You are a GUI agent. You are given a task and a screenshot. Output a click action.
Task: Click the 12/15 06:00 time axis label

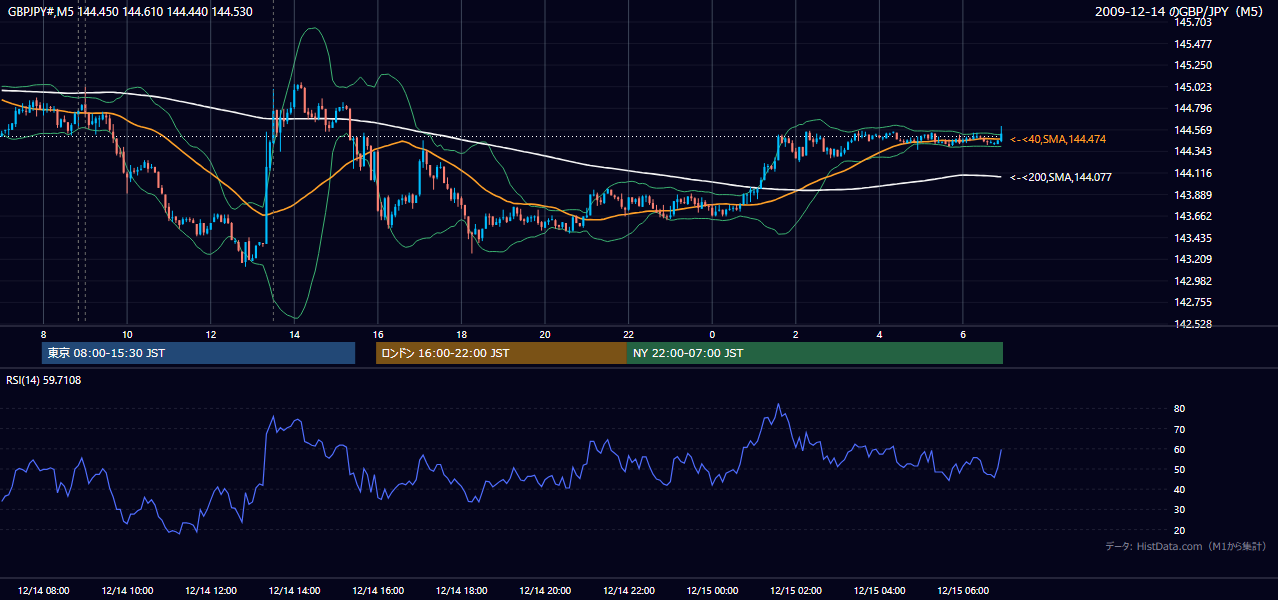[x=963, y=590]
